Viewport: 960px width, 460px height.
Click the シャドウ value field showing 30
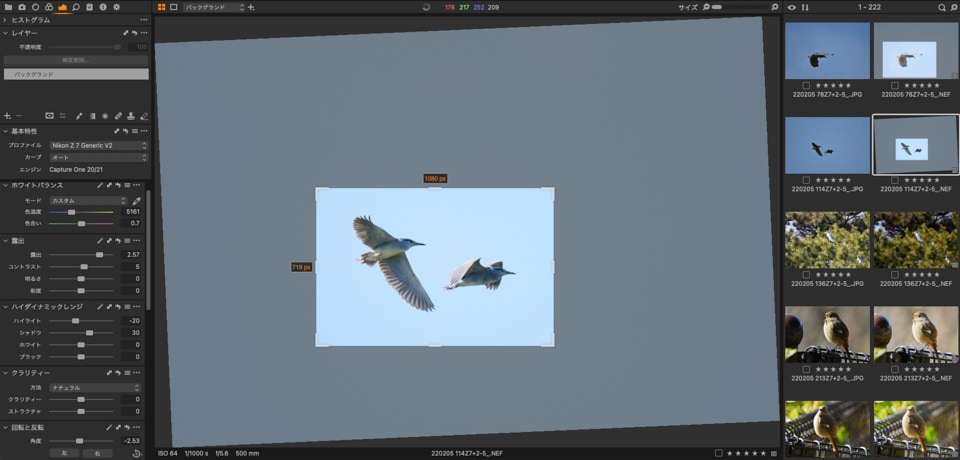(131, 333)
